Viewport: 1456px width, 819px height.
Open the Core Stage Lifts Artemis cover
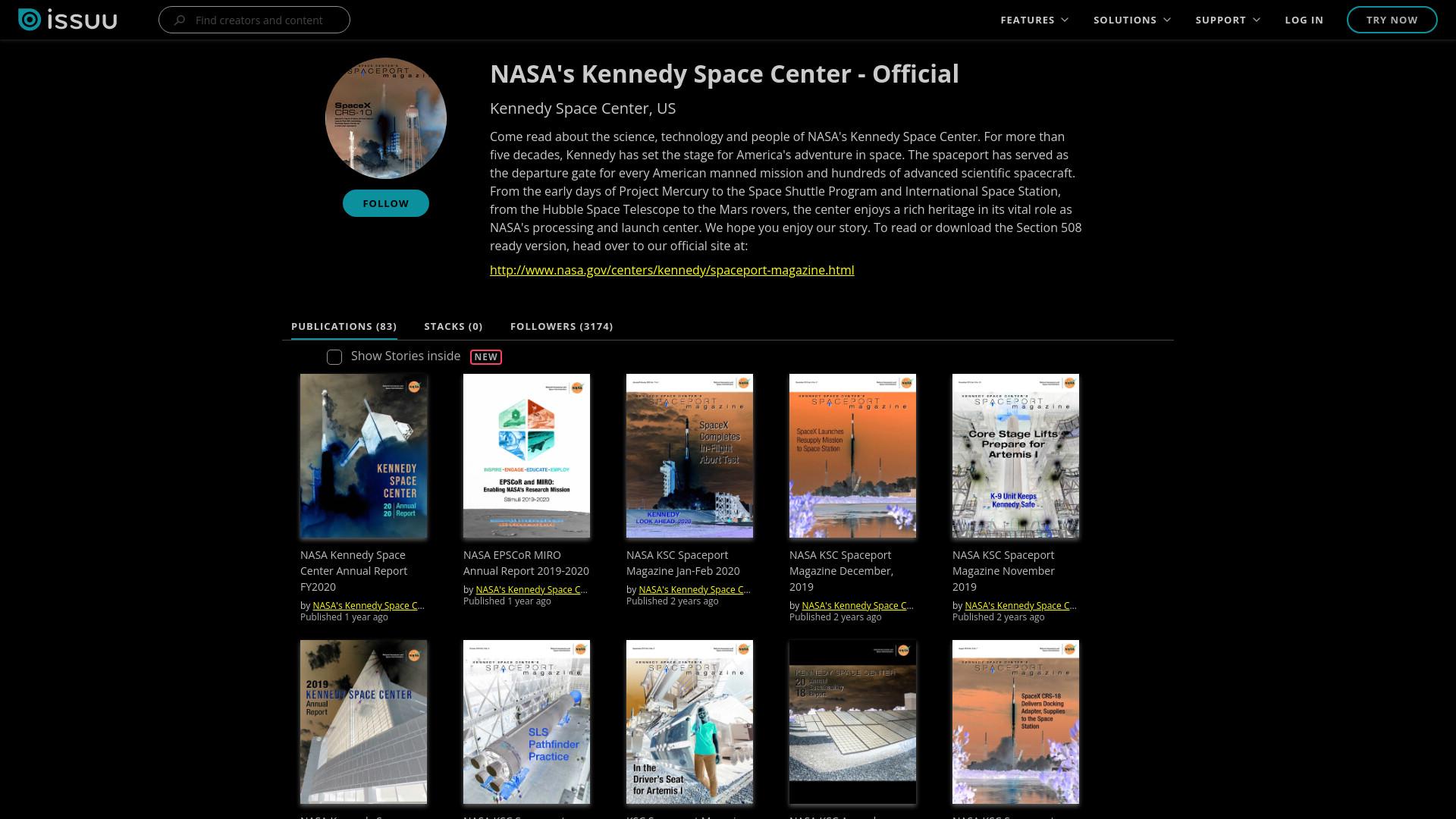pos(1015,456)
